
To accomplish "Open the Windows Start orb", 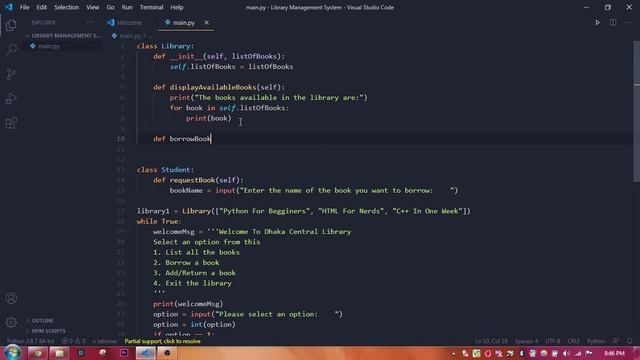I will point(12,352).
